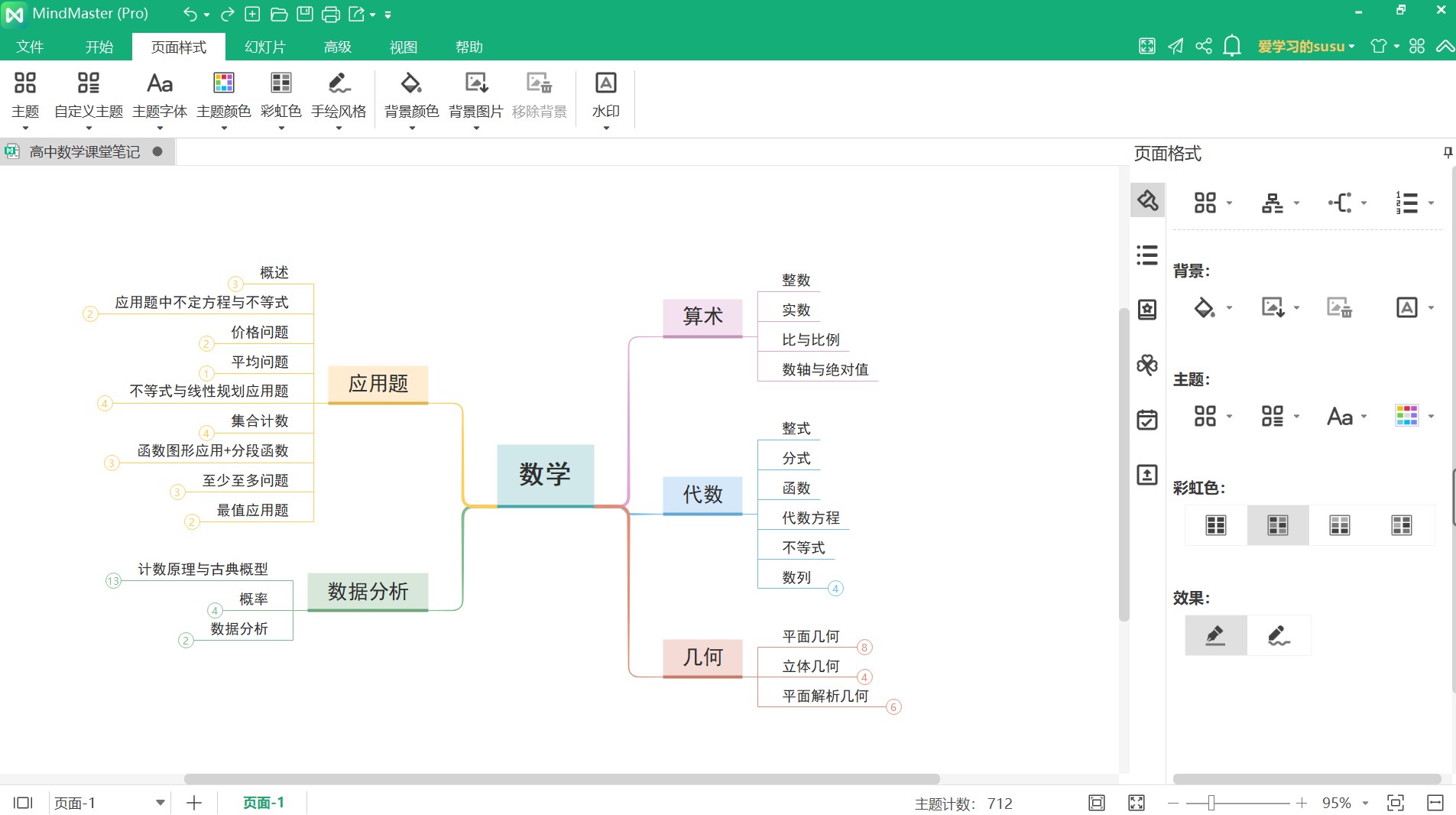Open the 文件 menu
This screenshot has height=815, width=1456.
coord(30,47)
